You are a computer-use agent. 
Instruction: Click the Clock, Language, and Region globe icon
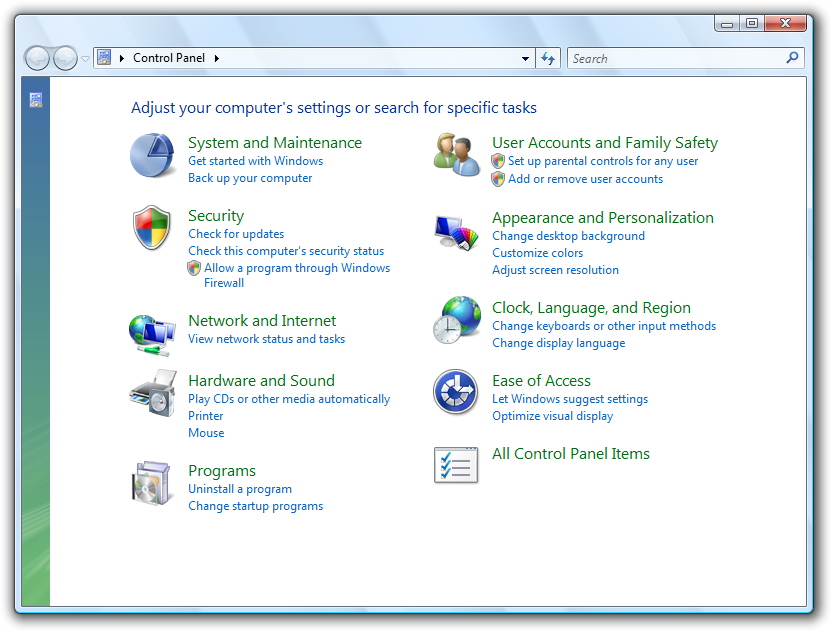point(457,319)
